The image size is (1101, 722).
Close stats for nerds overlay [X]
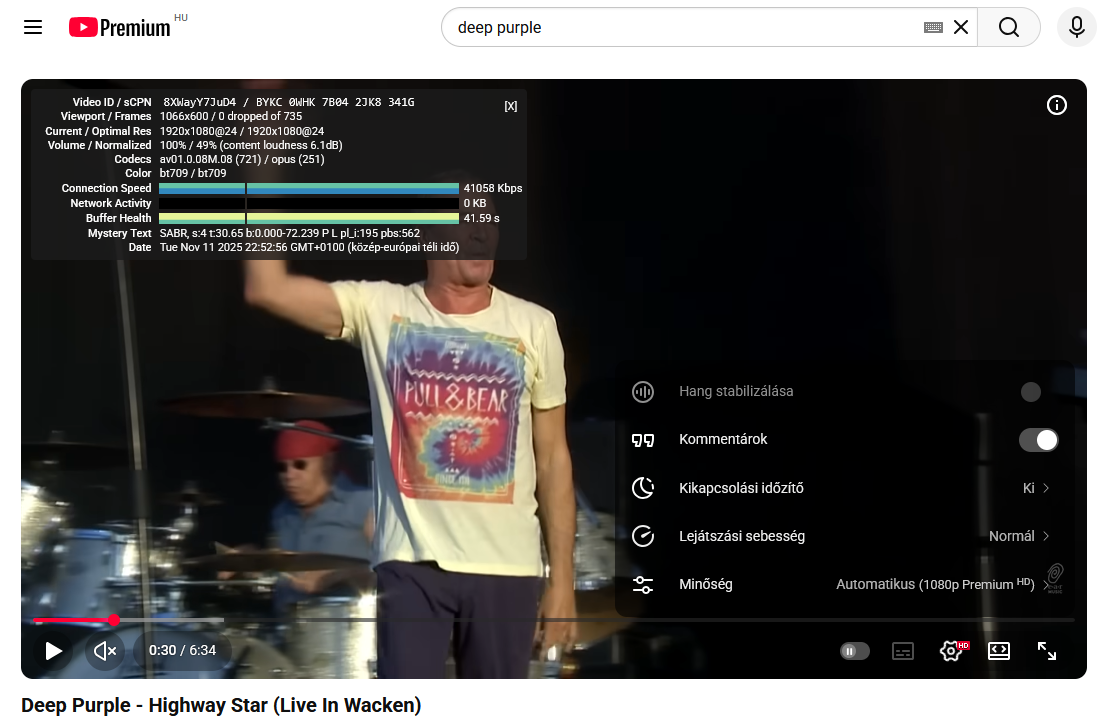point(510,106)
